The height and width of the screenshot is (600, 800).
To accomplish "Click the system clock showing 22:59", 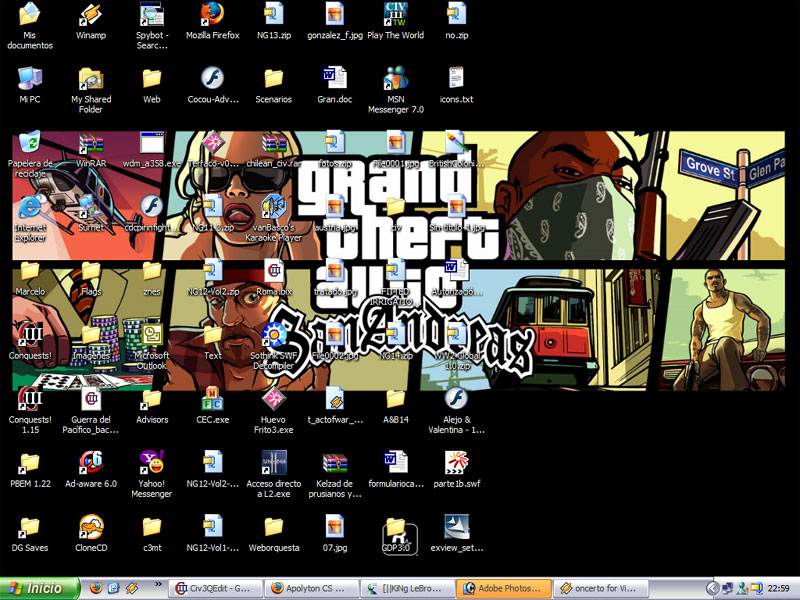I will pos(778,589).
